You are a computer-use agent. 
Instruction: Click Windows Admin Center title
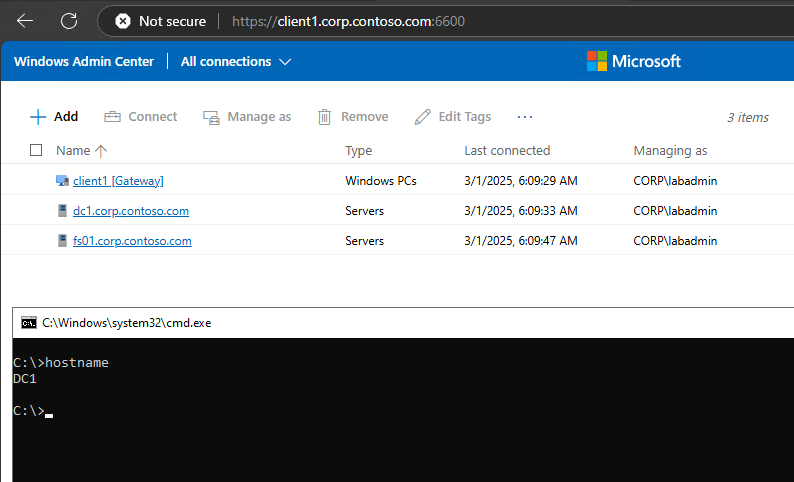point(84,62)
